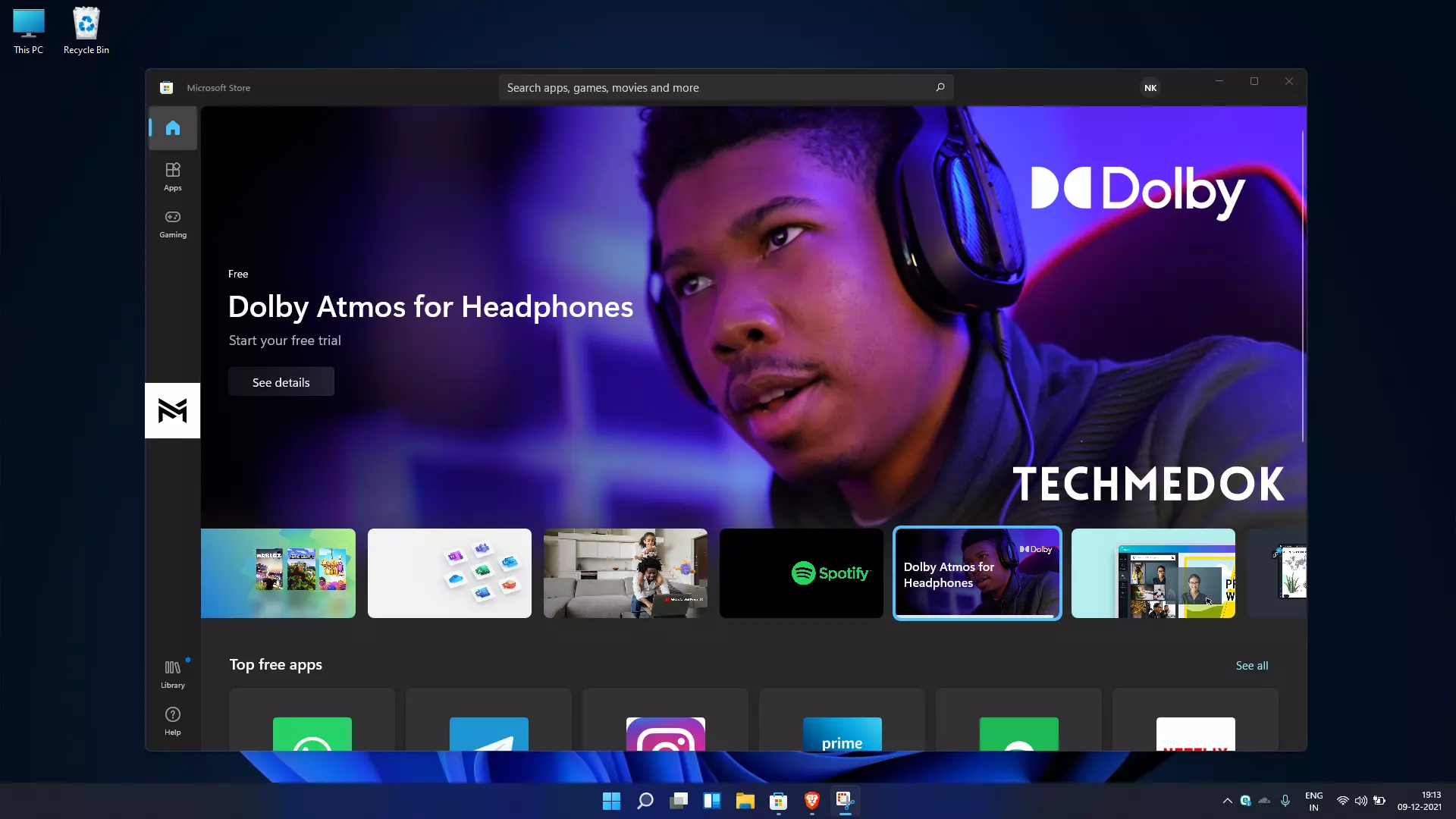The image size is (1456, 819).
Task: Click the Help icon
Action: [x=172, y=720]
